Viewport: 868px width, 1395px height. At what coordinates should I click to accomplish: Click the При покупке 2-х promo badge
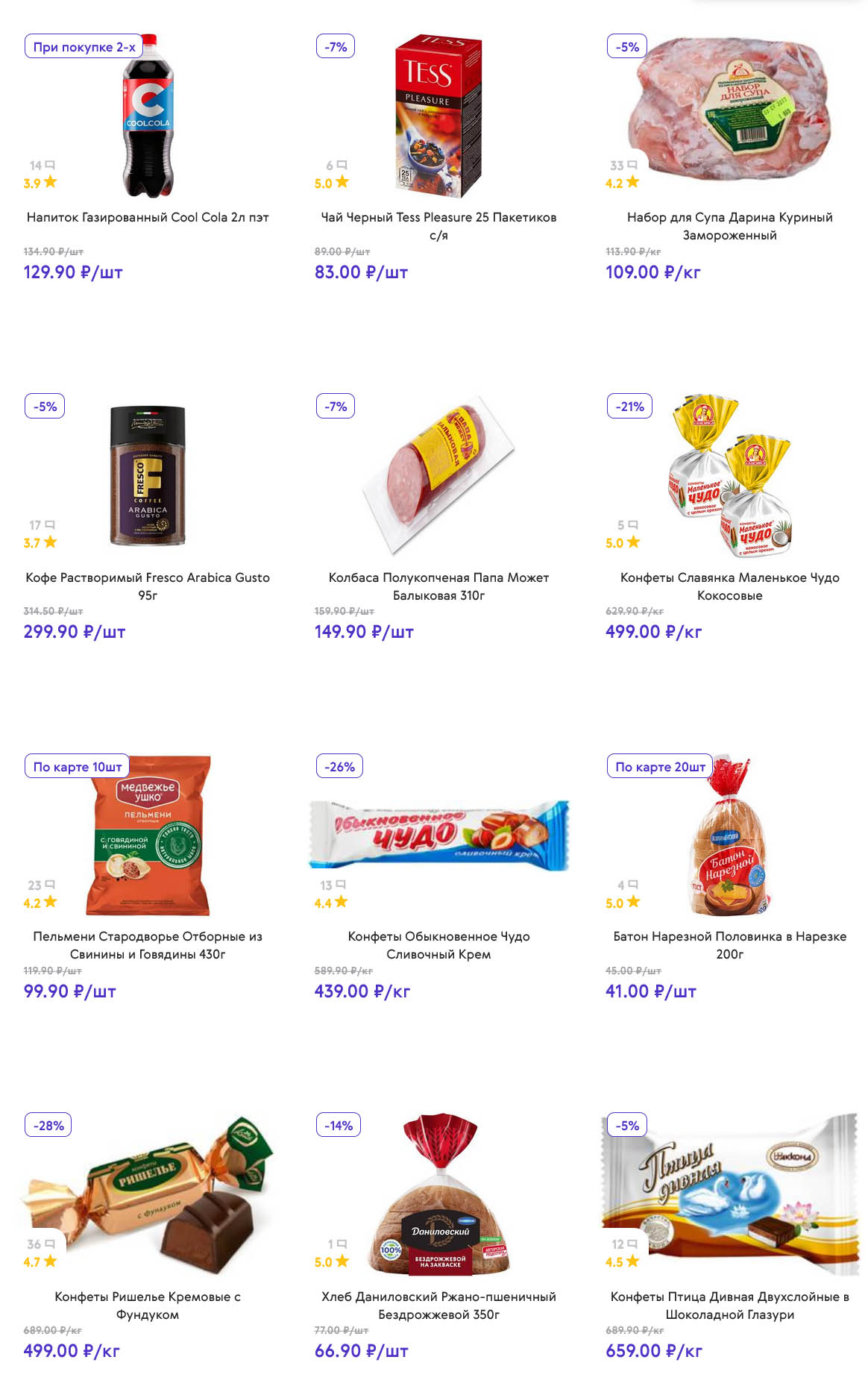click(84, 47)
